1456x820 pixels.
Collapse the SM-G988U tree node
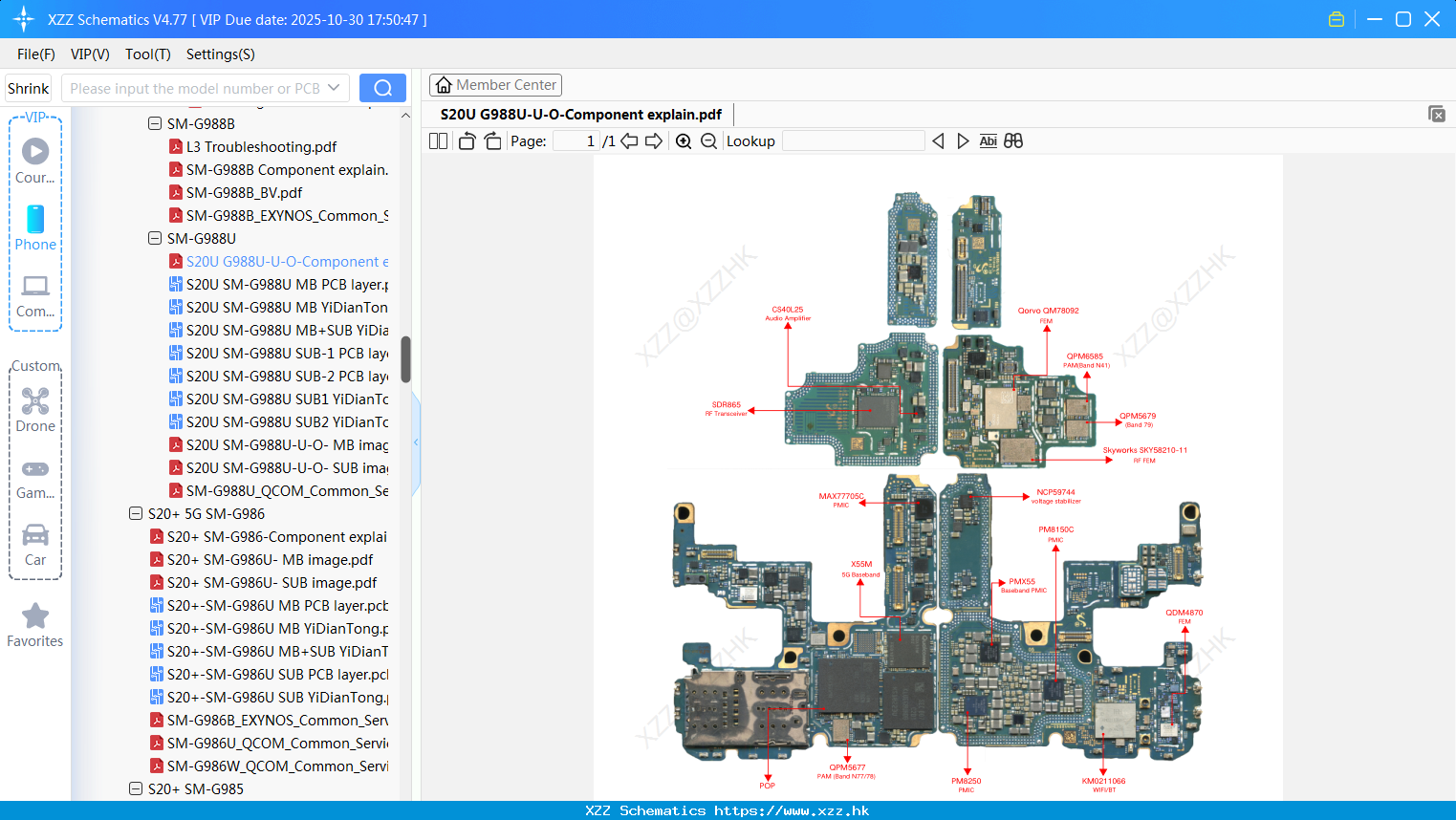(155, 238)
